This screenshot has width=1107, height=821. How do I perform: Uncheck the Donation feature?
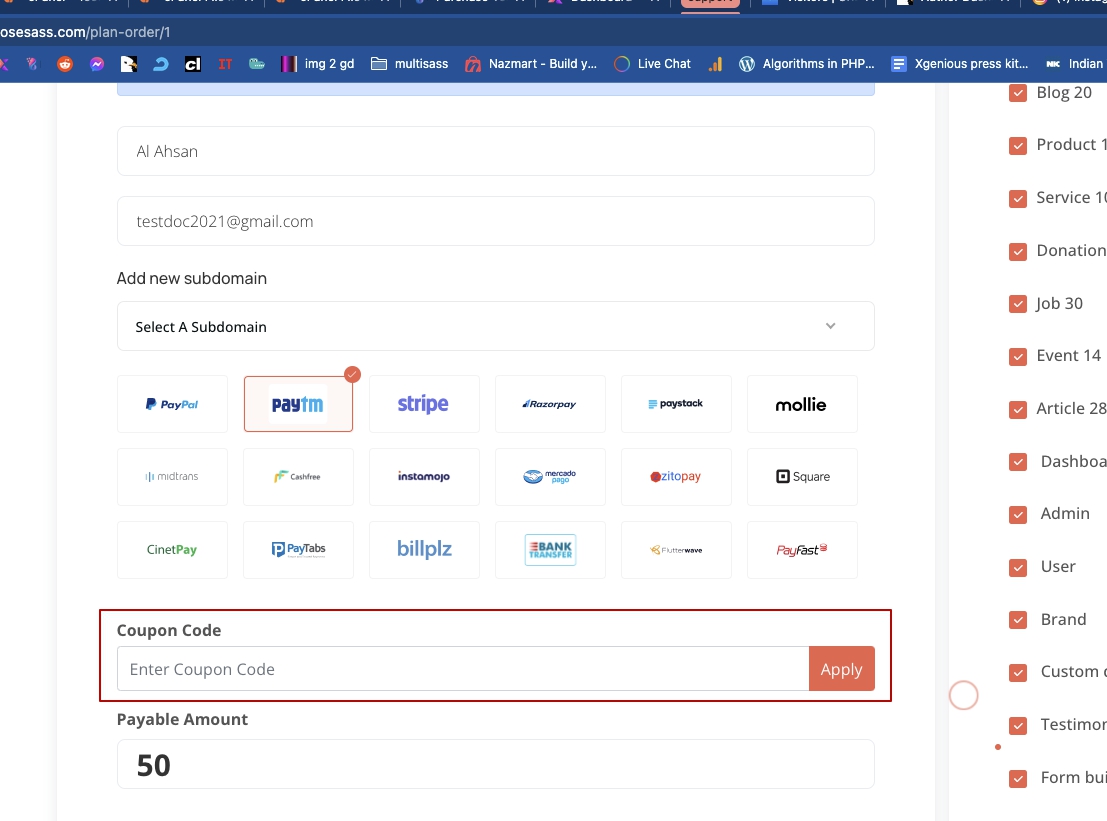(x=1018, y=251)
